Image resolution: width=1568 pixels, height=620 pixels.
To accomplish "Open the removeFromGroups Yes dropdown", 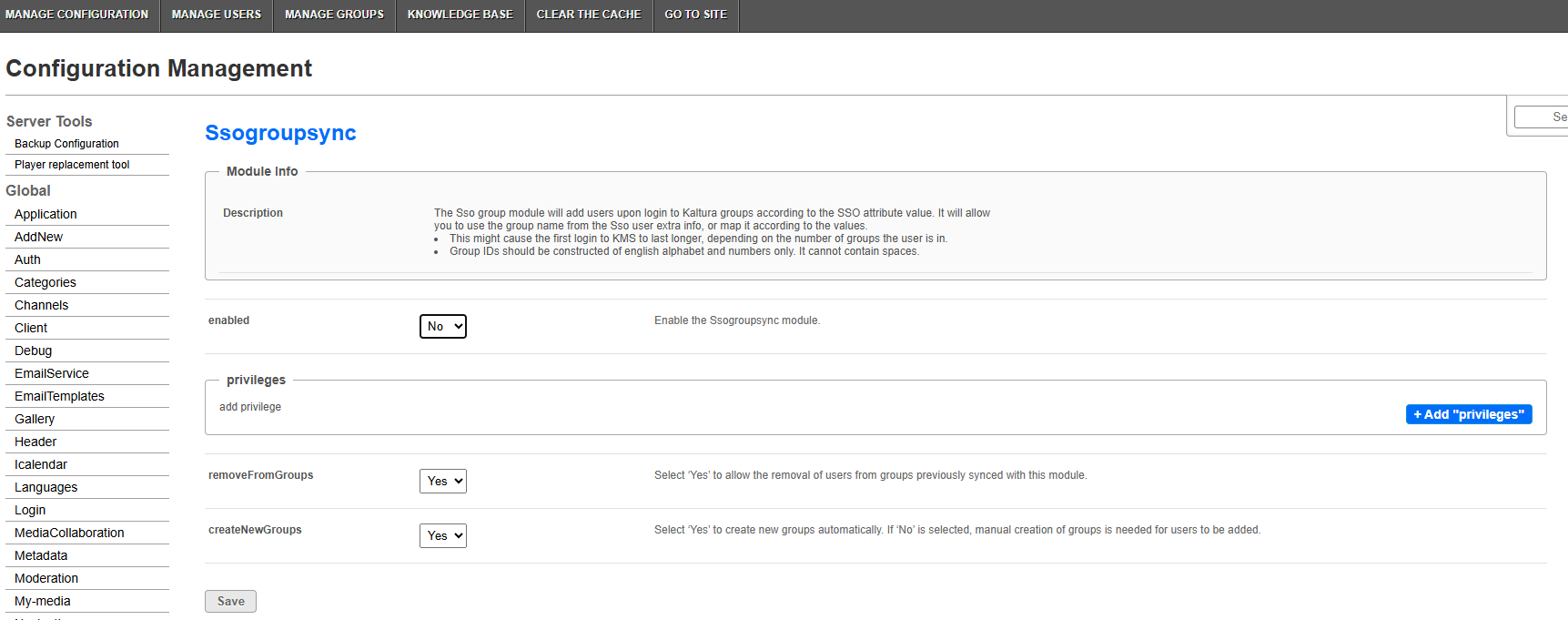I will 442,481.
